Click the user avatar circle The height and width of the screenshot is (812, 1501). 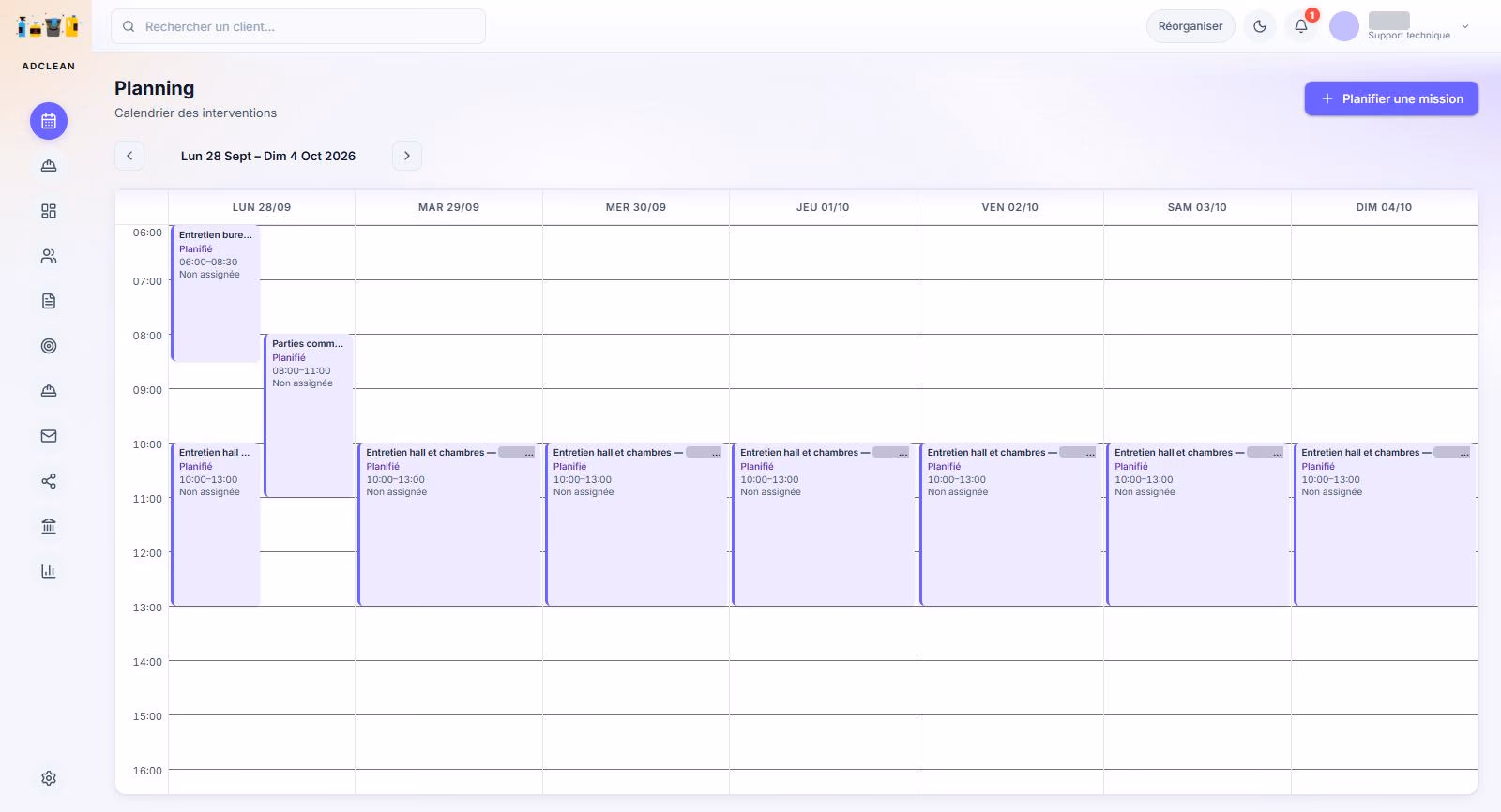pos(1344,26)
